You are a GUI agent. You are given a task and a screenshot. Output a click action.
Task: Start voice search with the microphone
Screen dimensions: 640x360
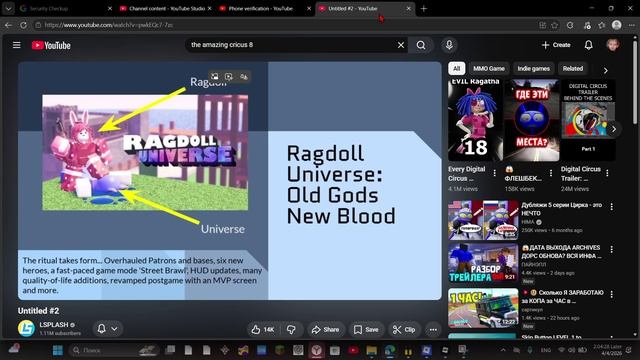[449, 45]
